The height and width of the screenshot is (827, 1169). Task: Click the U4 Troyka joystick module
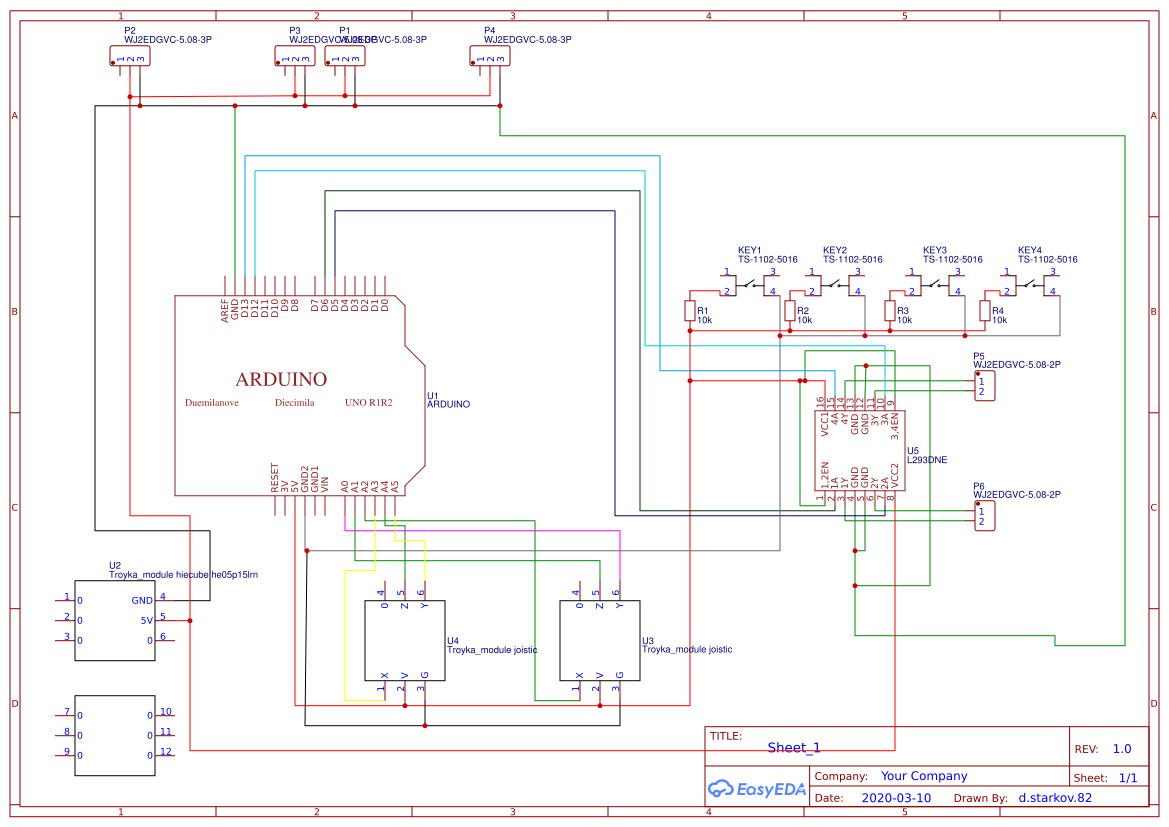tap(405, 641)
